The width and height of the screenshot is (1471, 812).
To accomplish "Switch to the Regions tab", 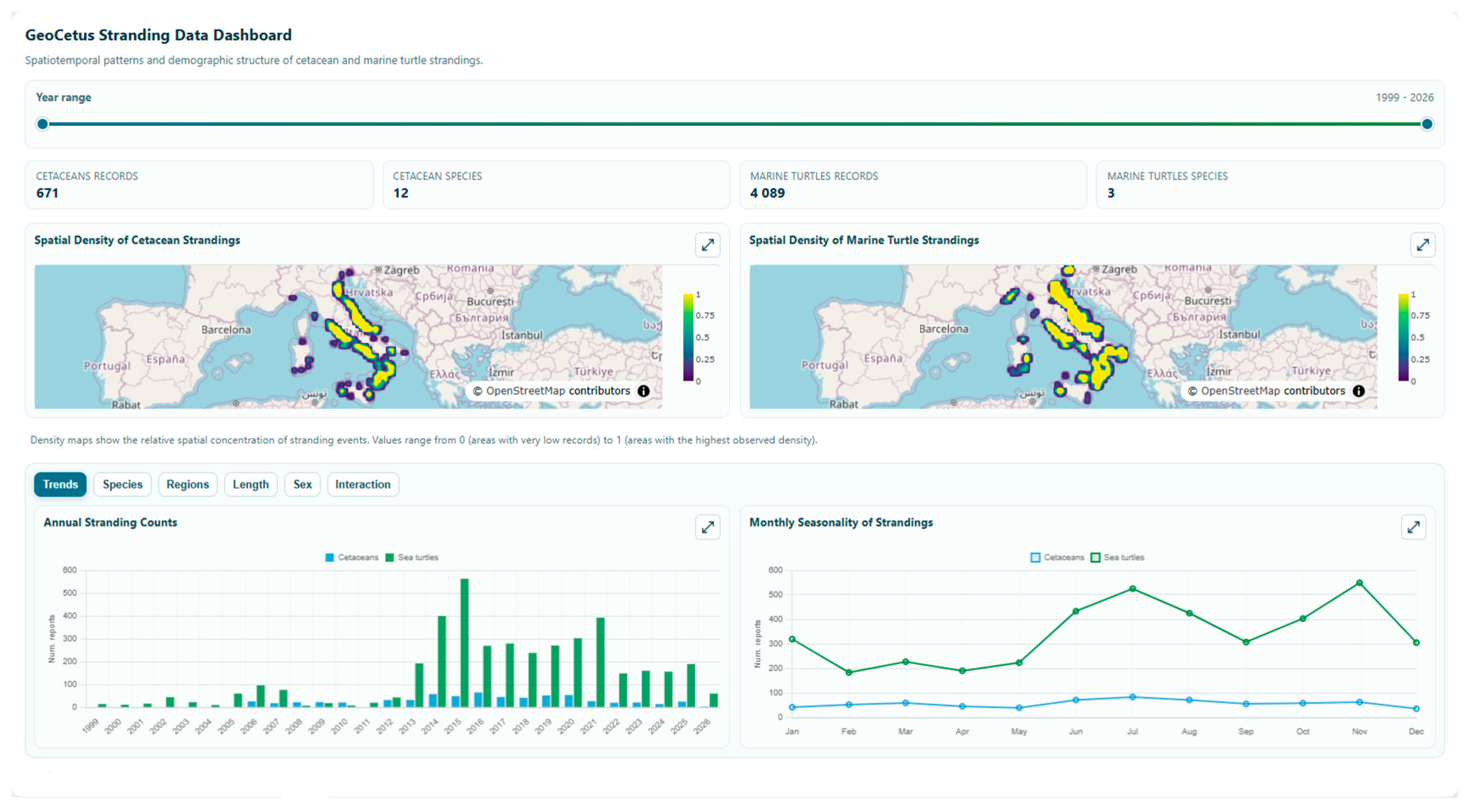I will (187, 484).
